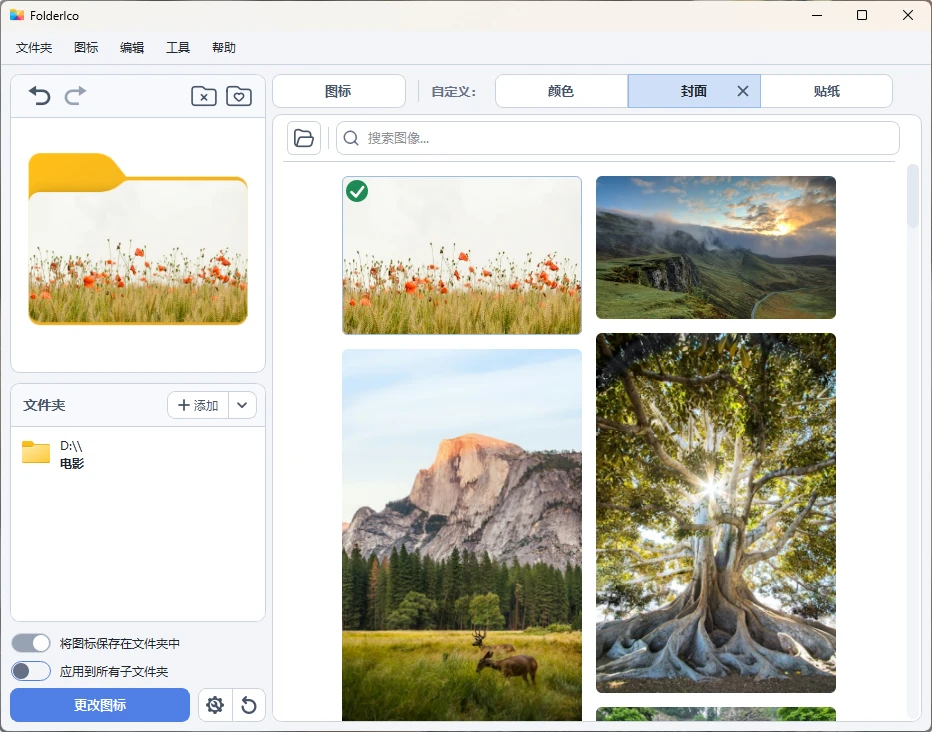Select the 封面 tab

coord(694,91)
